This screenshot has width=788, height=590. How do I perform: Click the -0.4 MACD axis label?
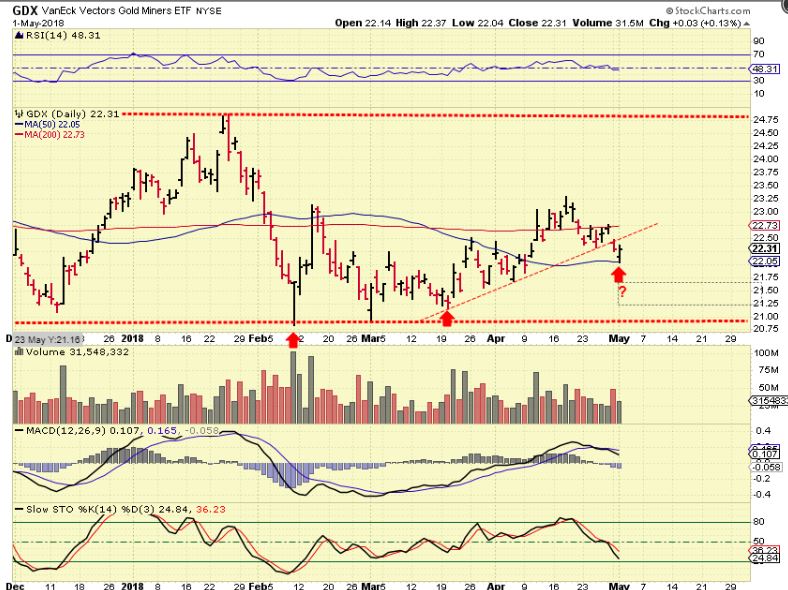tap(761, 495)
